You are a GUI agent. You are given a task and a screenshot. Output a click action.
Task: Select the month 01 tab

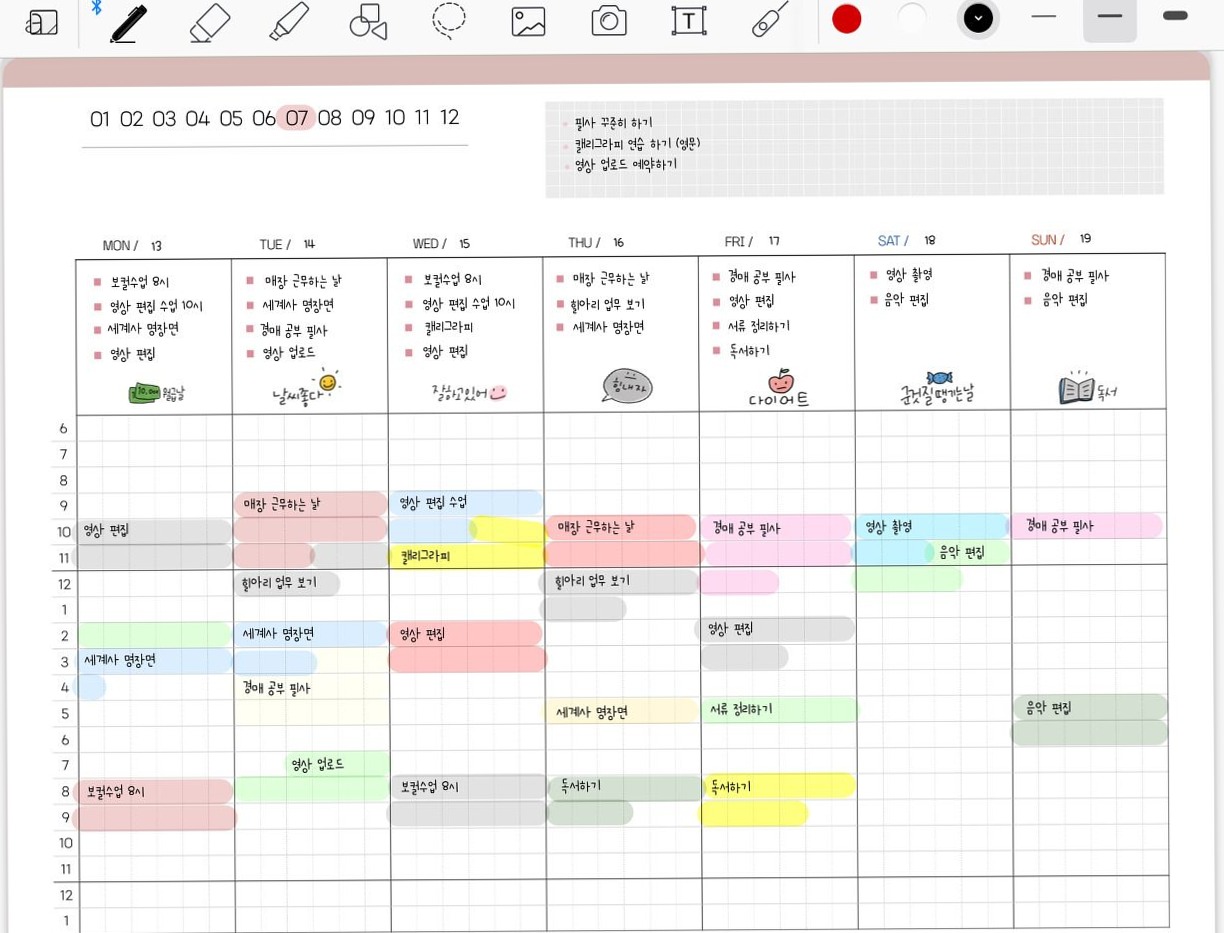(99, 118)
